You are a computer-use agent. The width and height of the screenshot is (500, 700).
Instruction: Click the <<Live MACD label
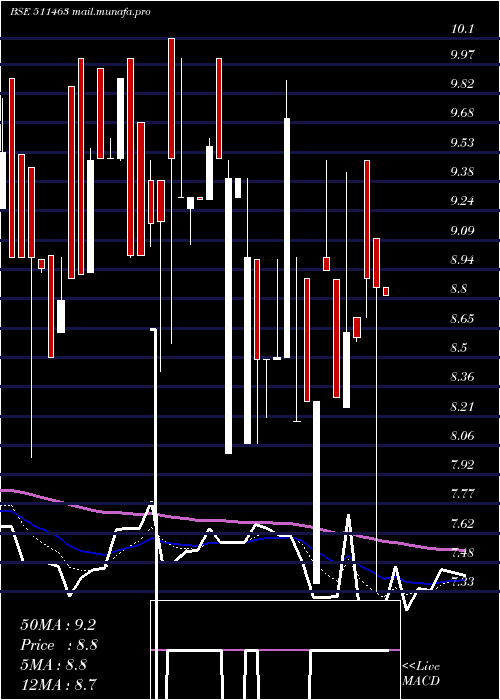(x=421, y=673)
